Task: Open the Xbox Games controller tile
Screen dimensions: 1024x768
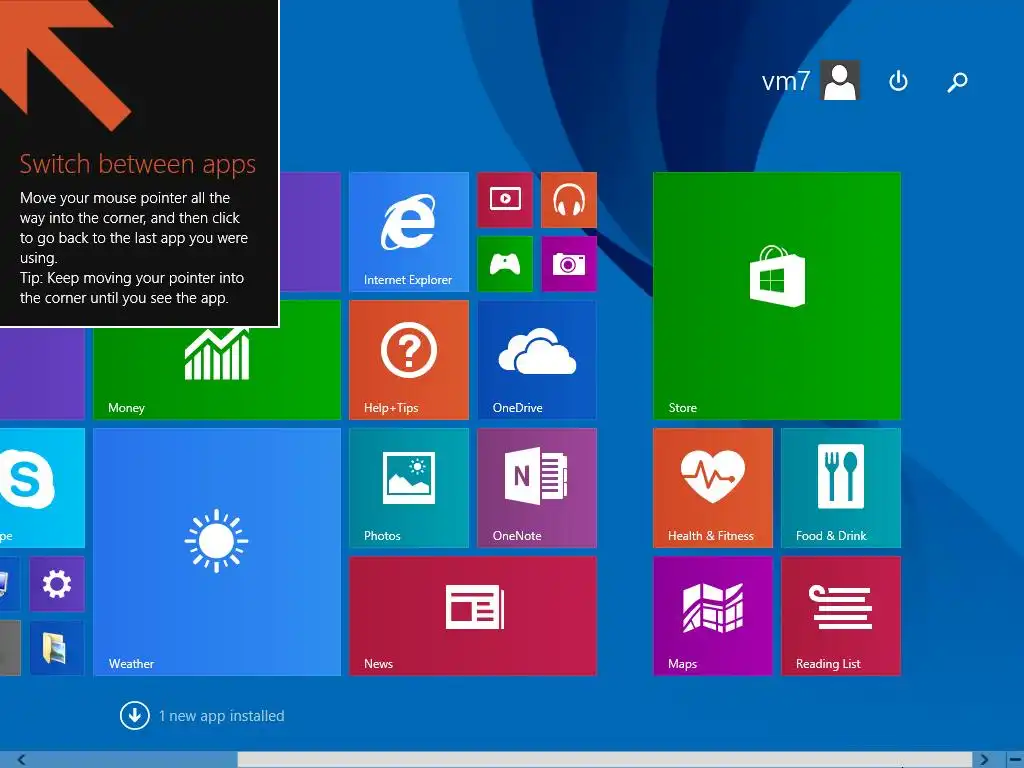Action: (505, 264)
